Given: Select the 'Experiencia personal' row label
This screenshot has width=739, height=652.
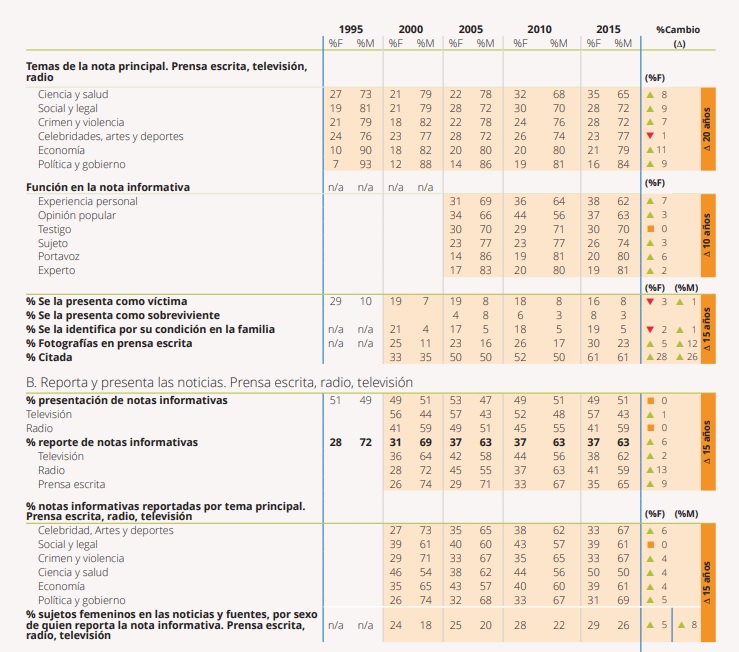Looking at the screenshot, I should tap(88, 201).
